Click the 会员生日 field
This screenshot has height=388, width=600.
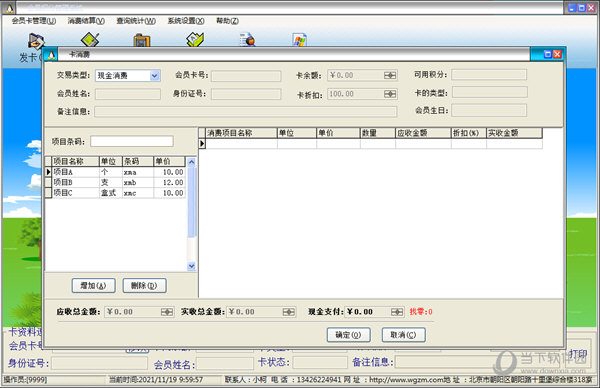489,110
